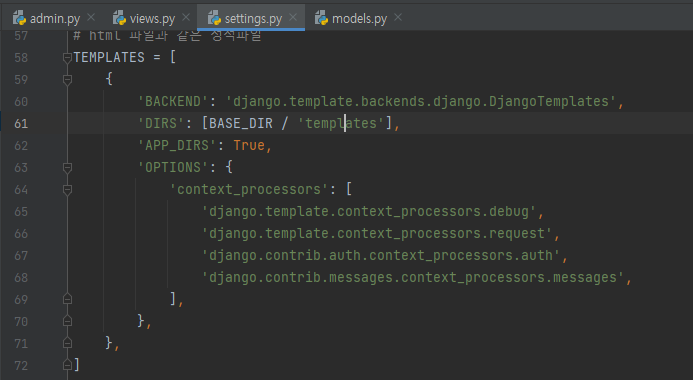Close the admin.py tab

[x=91, y=17]
